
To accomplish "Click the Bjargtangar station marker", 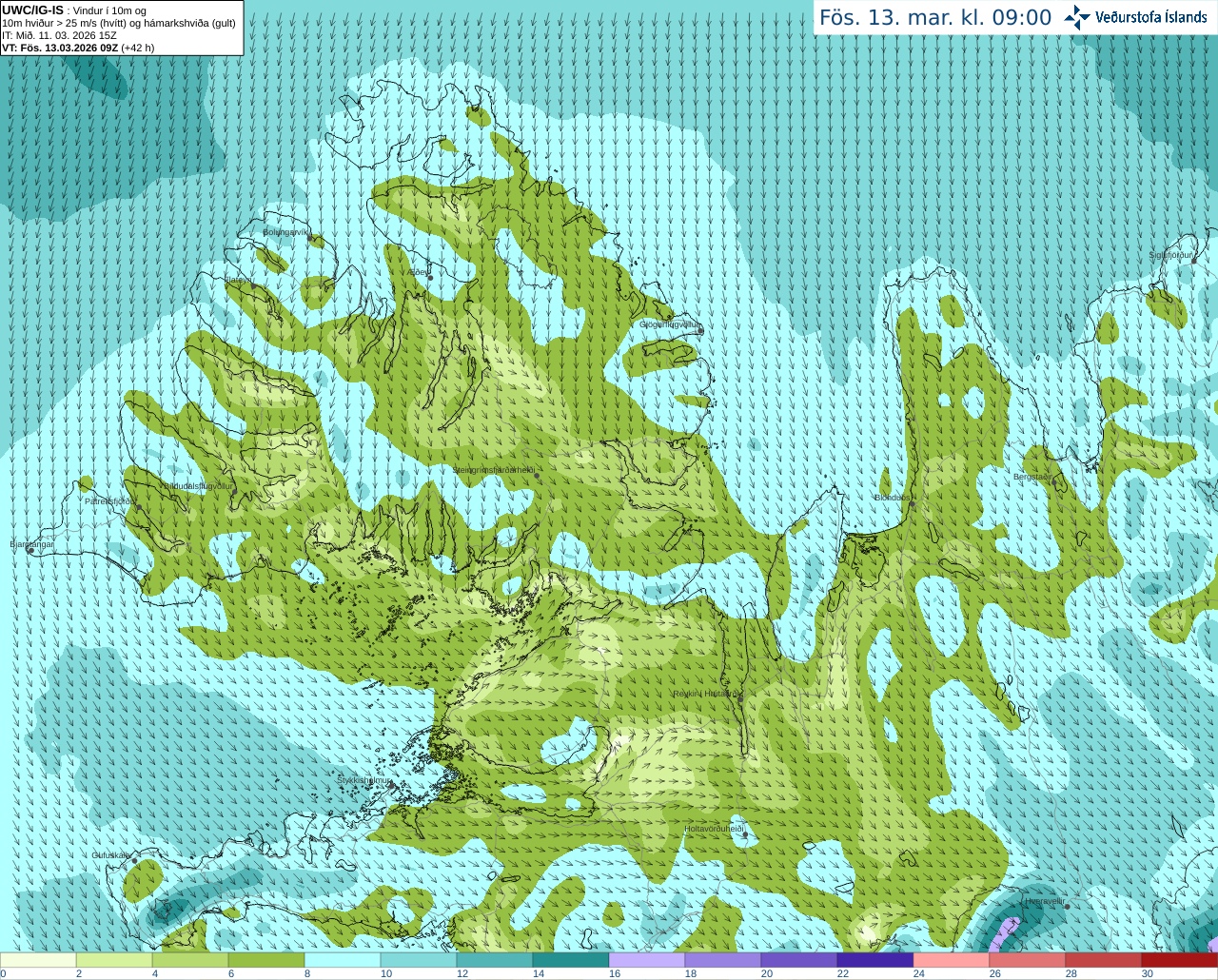I will click(x=30, y=551).
